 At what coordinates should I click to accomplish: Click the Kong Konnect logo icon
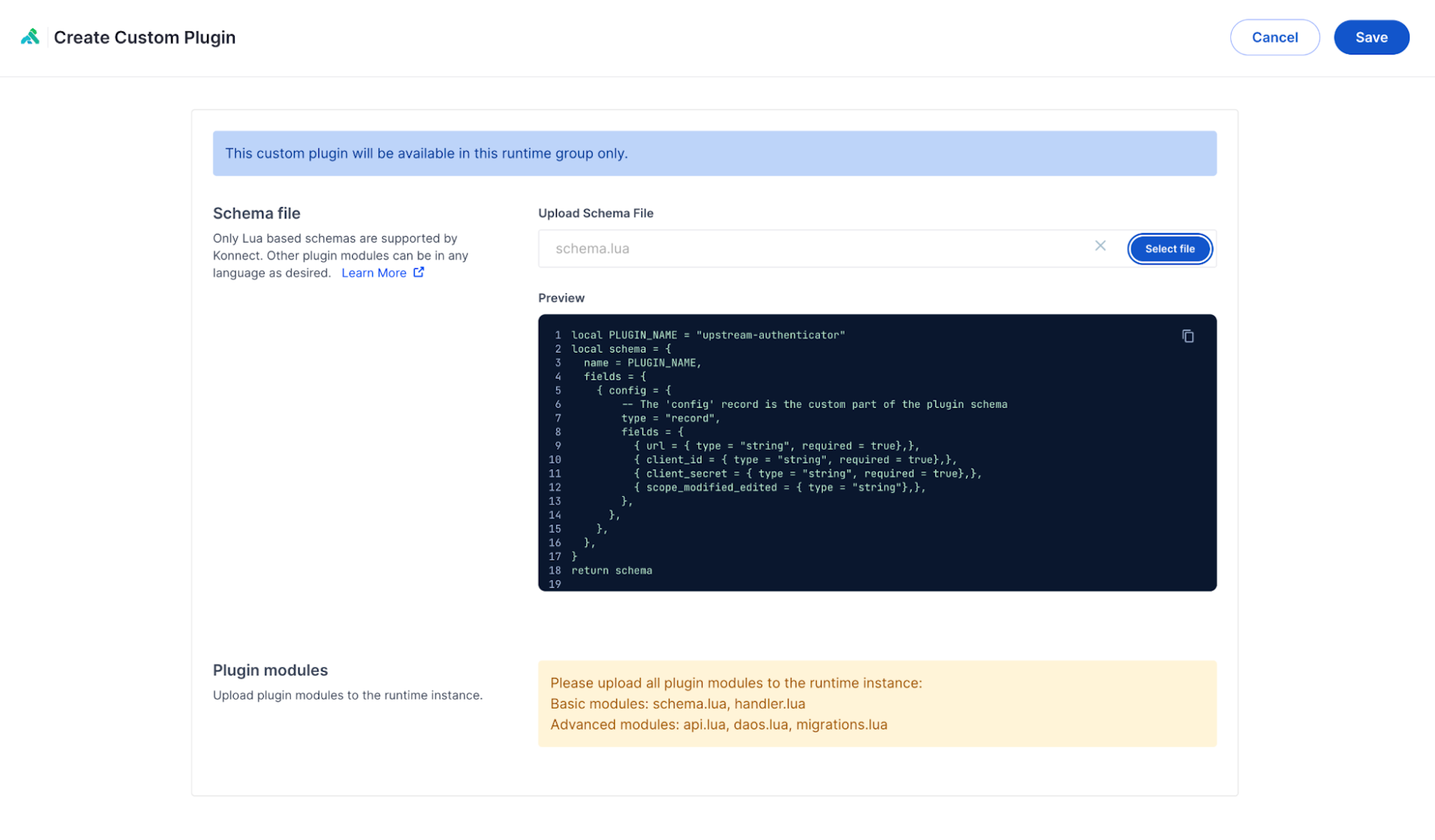(30, 37)
